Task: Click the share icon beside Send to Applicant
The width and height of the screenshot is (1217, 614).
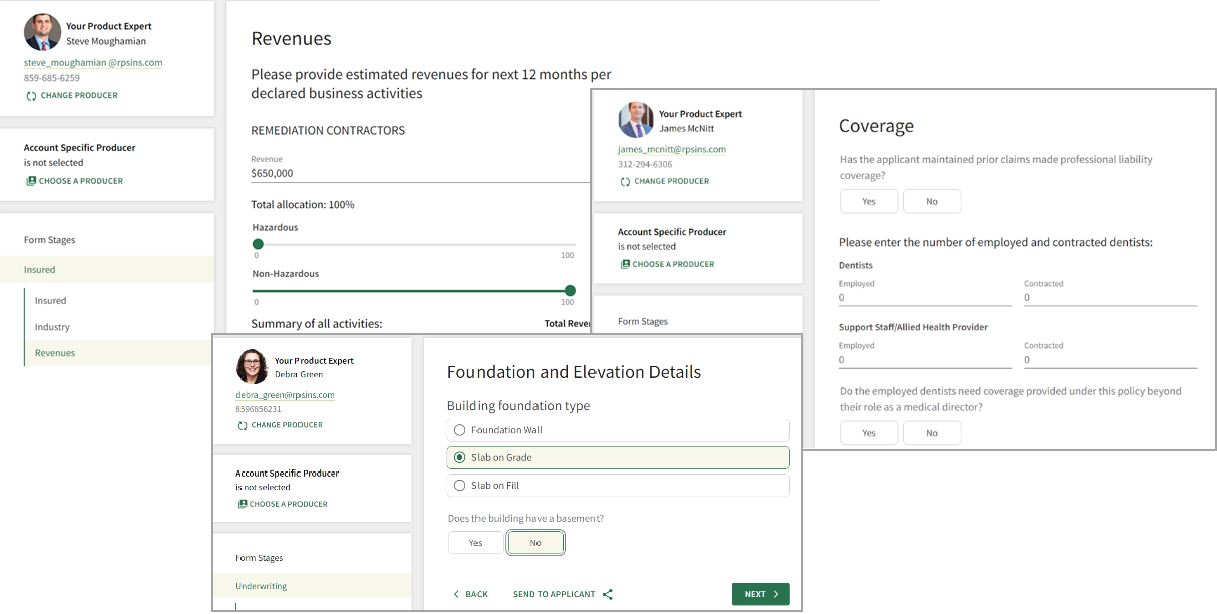Action: click(x=608, y=594)
